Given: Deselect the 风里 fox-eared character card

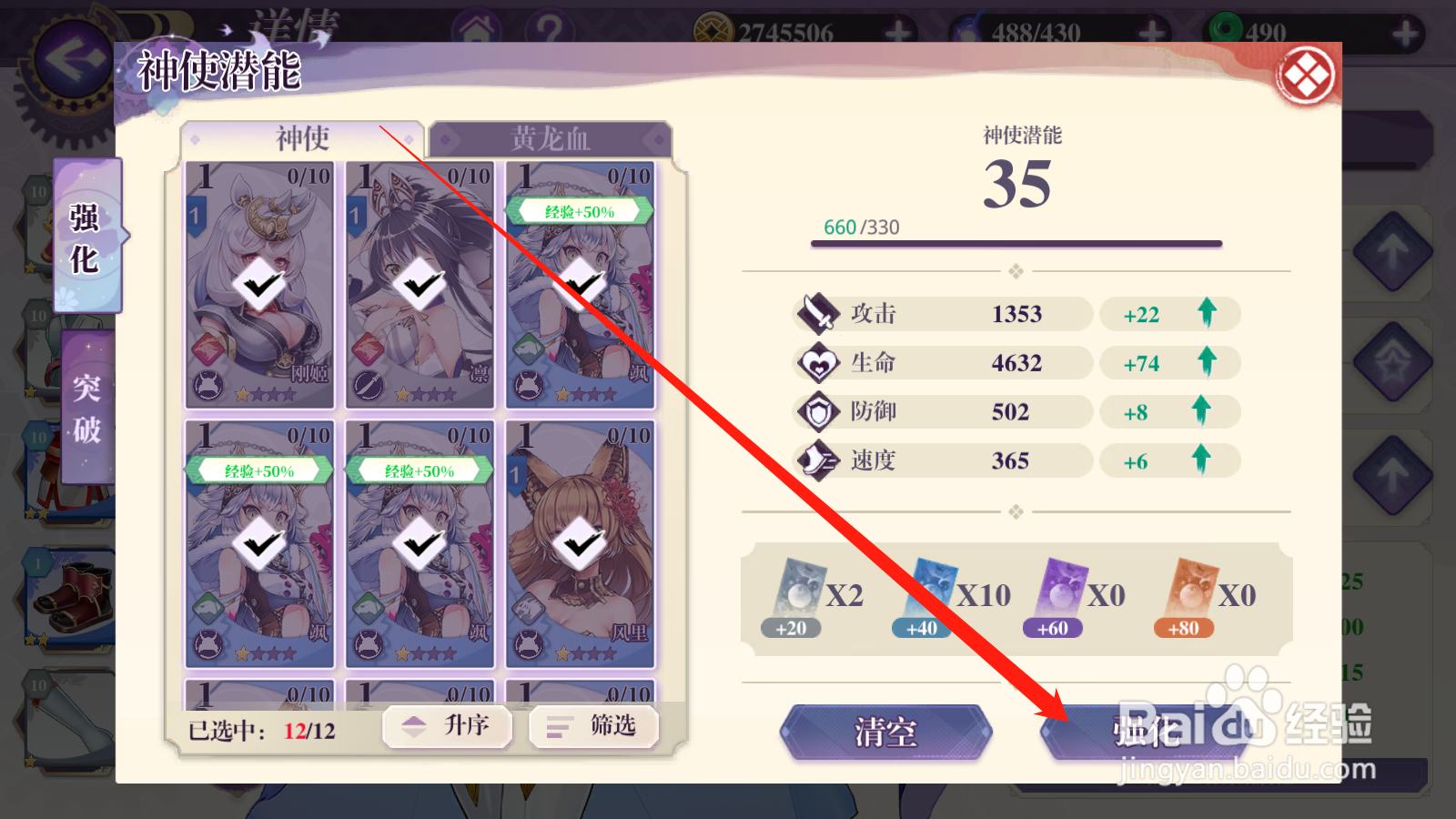Looking at the screenshot, I should pyautogui.click(x=580, y=544).
